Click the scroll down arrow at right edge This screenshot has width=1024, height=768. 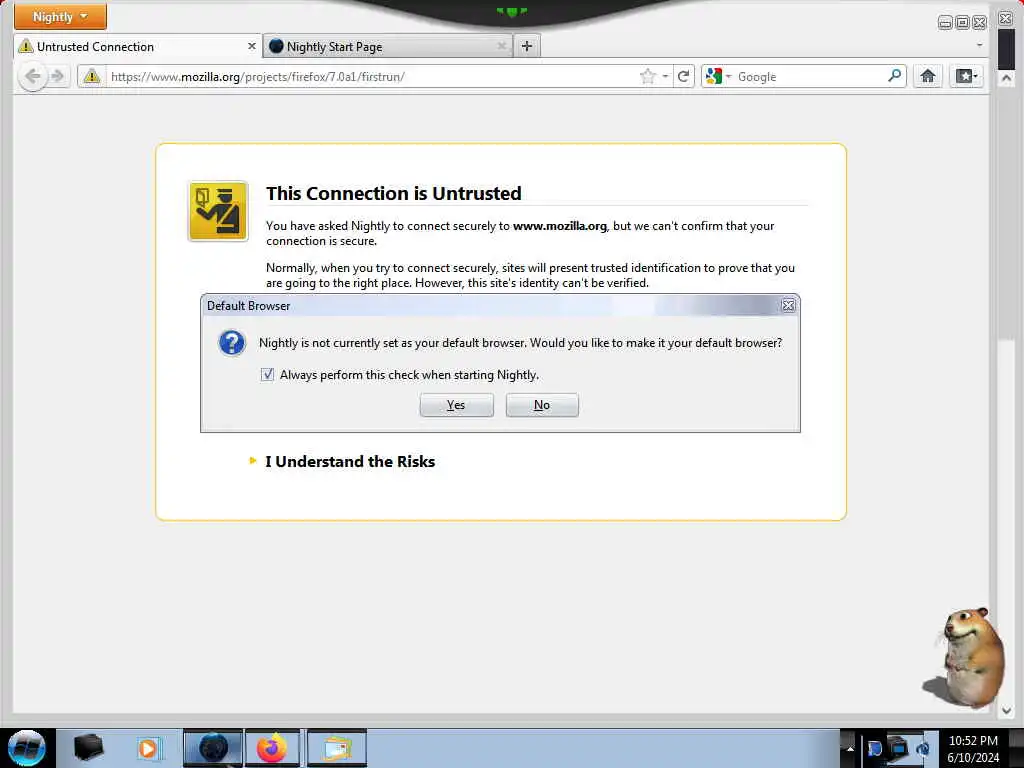point(1006,710)
